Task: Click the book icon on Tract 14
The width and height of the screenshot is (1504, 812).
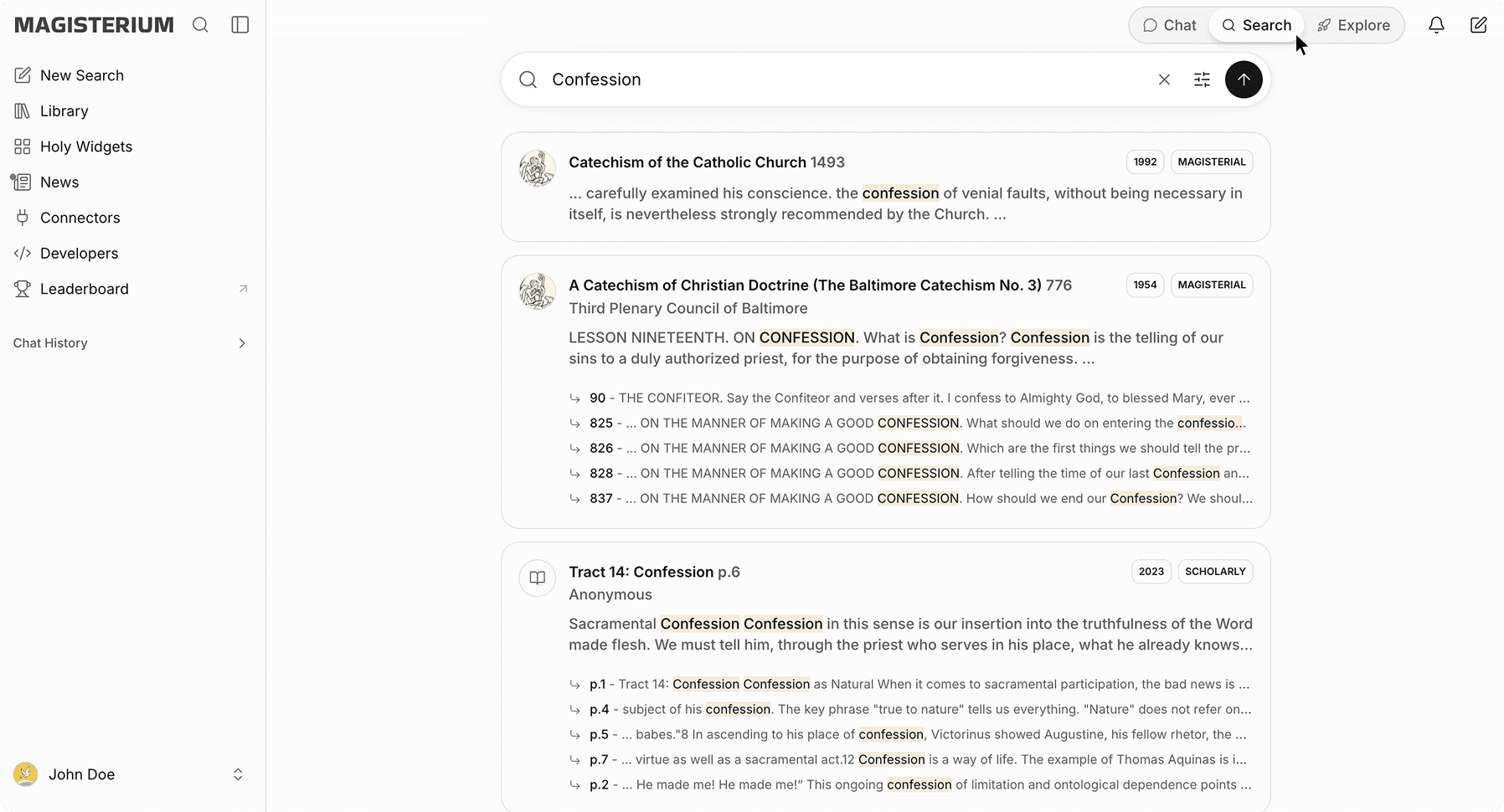Action: click(538, 578)
